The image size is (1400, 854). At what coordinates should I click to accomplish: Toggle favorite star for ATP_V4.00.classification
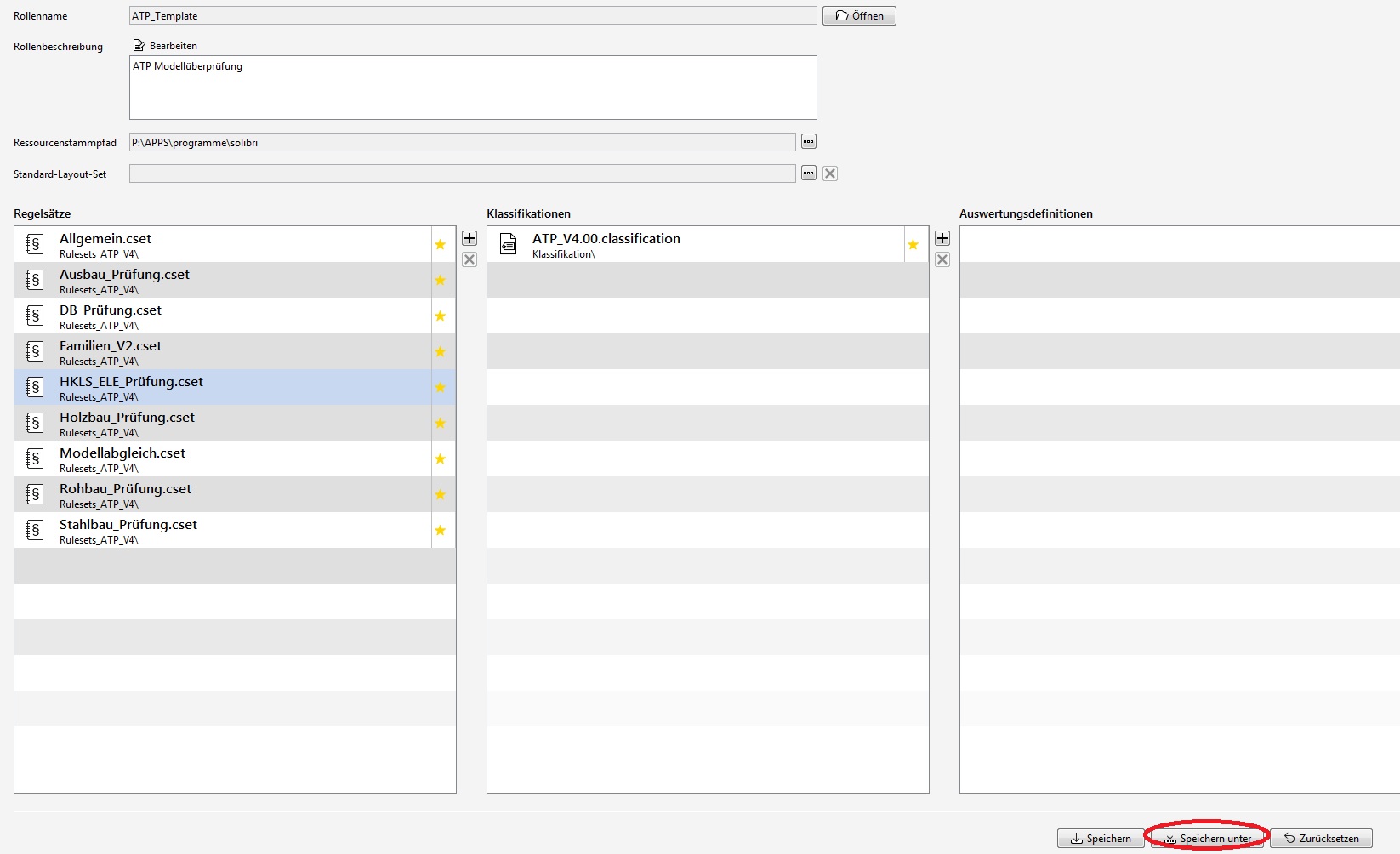[913, 245]
